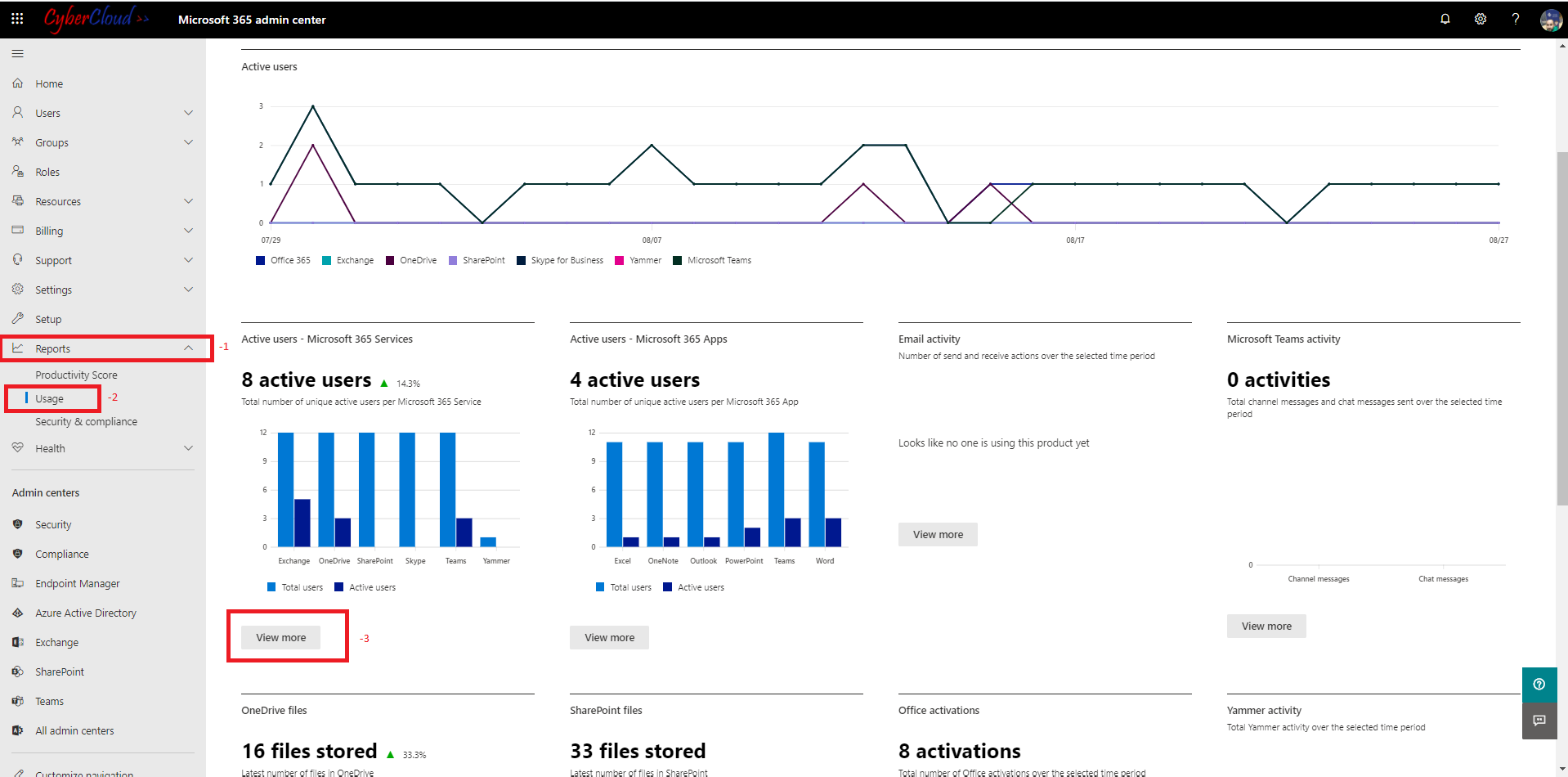Toggle Office 365 legend swatch
The image size is (1568, 777).
(x=260, y=260)
